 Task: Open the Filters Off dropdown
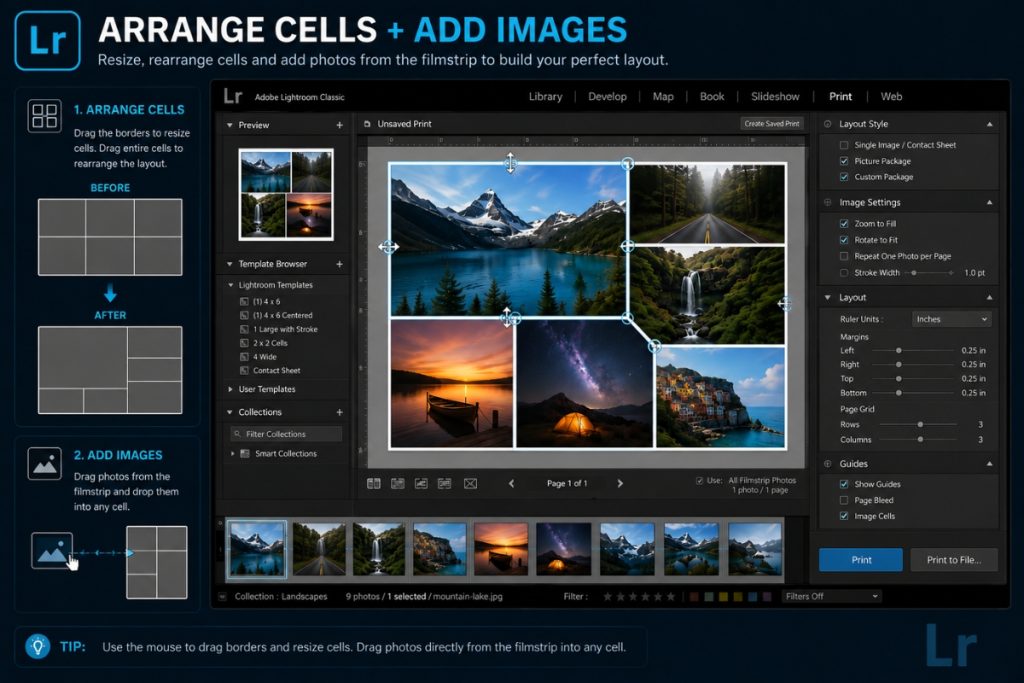831,596
